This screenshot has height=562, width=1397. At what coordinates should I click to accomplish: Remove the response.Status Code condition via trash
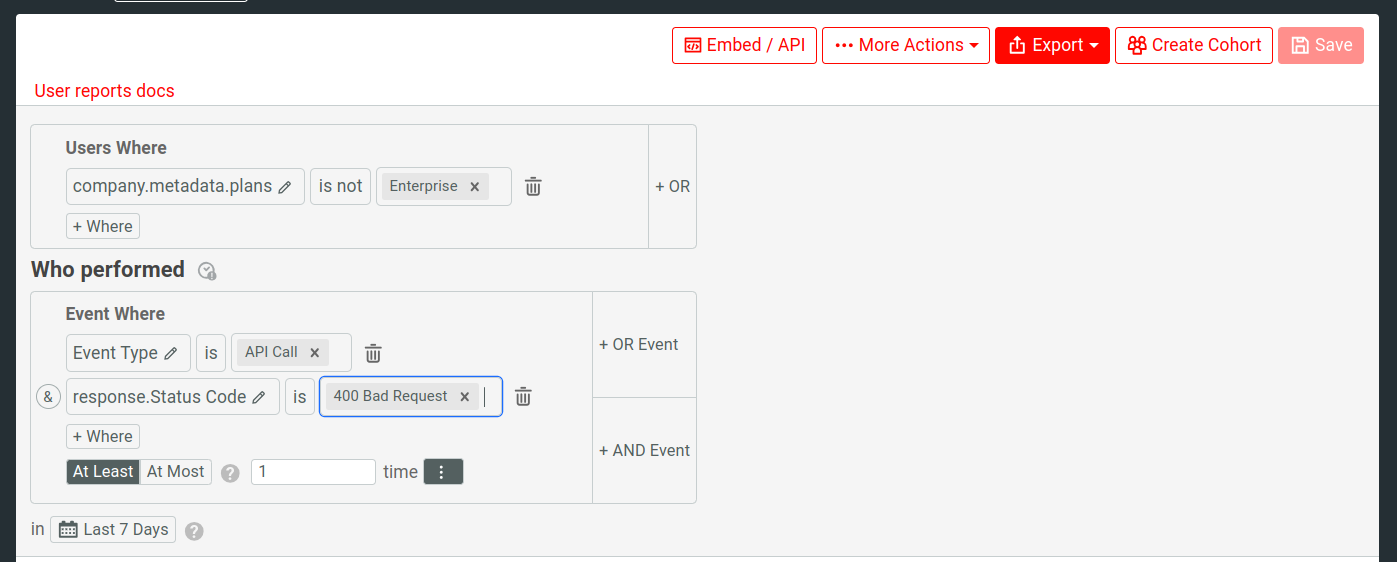tap(523, 397)
